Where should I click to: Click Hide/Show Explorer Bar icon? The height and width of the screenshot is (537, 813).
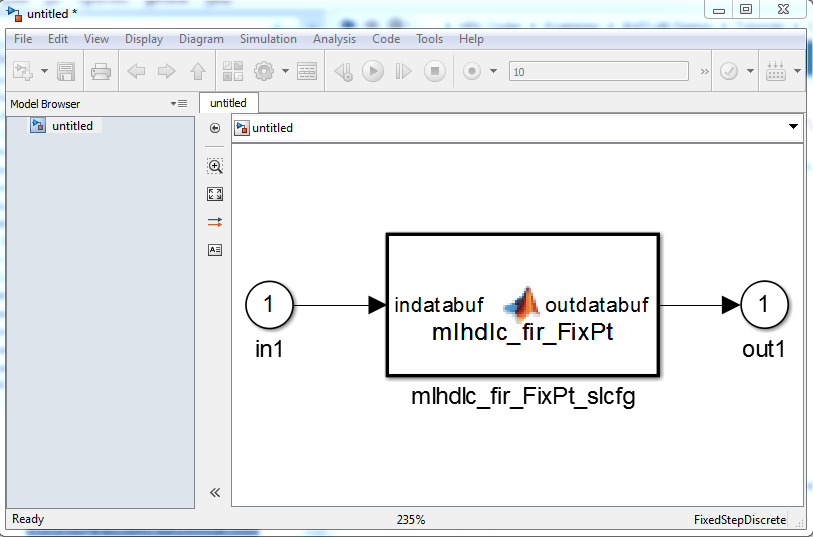click(x=215, y=128)
